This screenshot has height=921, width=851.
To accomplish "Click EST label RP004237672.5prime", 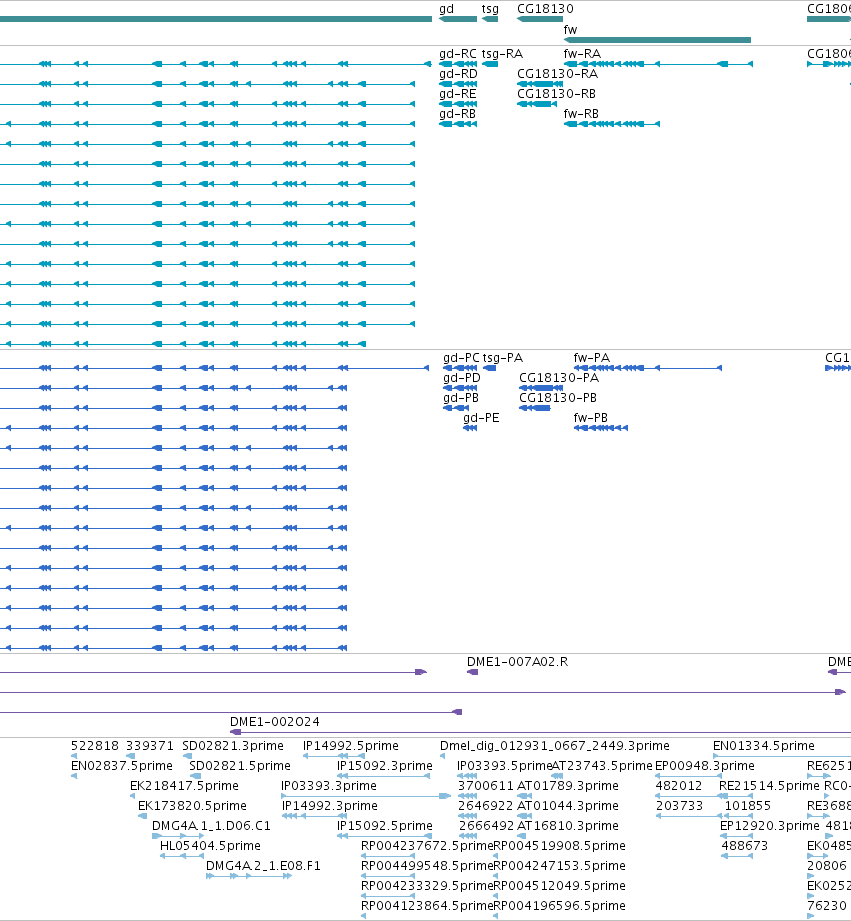I will (x=427, y=846).
